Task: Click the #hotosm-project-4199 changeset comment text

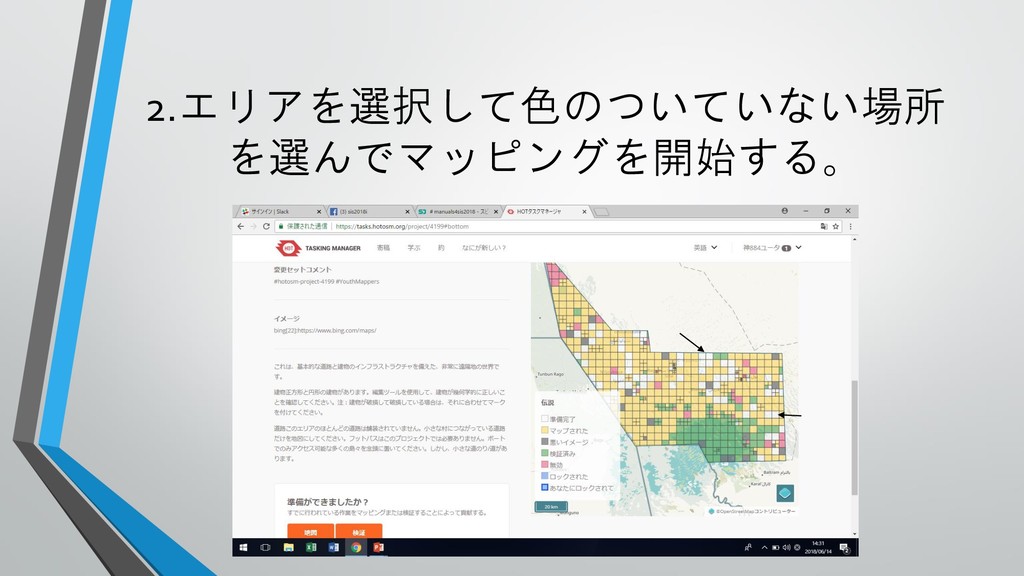Action: pos(327,281)
